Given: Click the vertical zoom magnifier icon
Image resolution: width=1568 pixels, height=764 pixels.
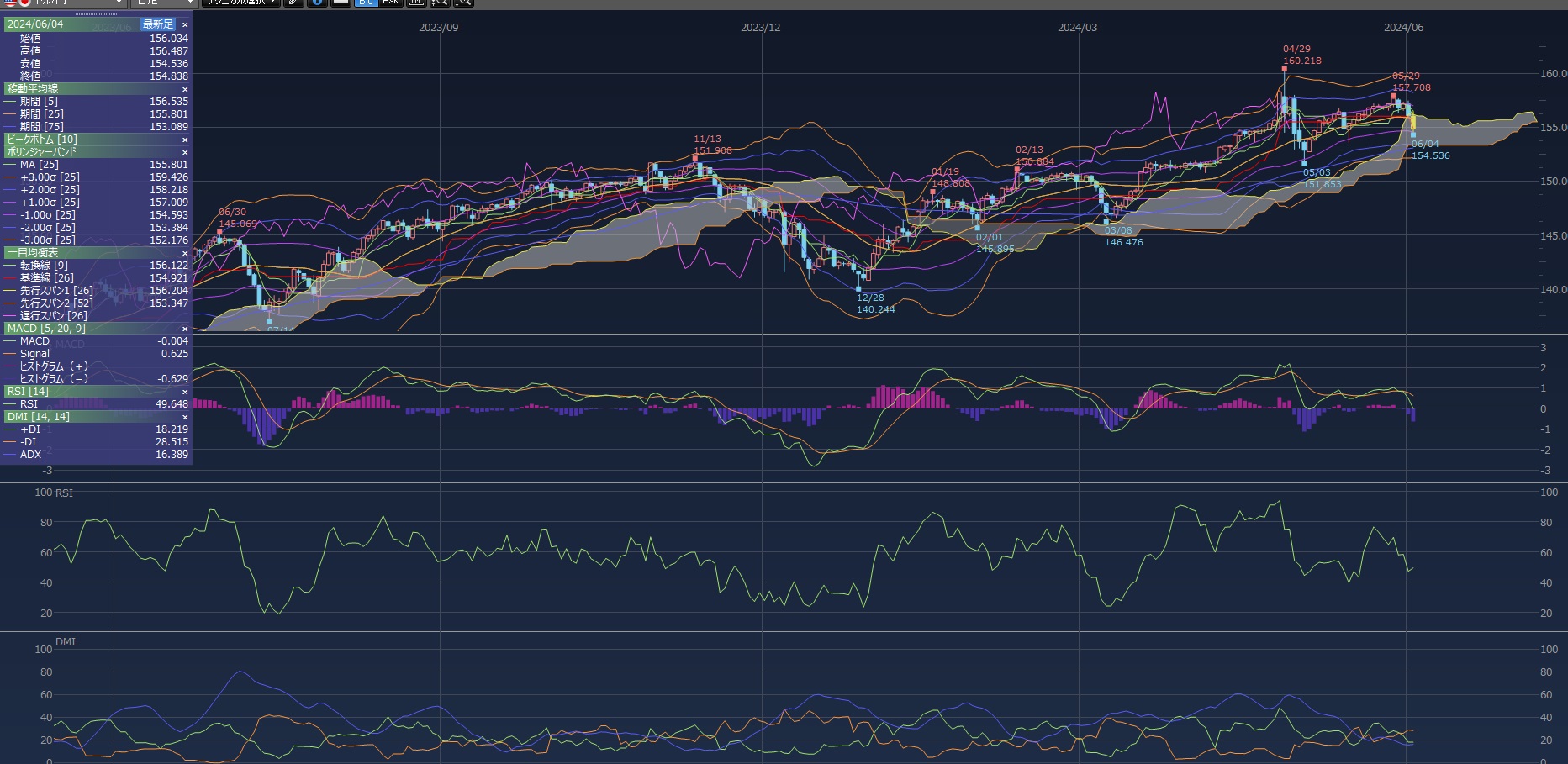Looking at the screenshot, I should tap(463, 3).
